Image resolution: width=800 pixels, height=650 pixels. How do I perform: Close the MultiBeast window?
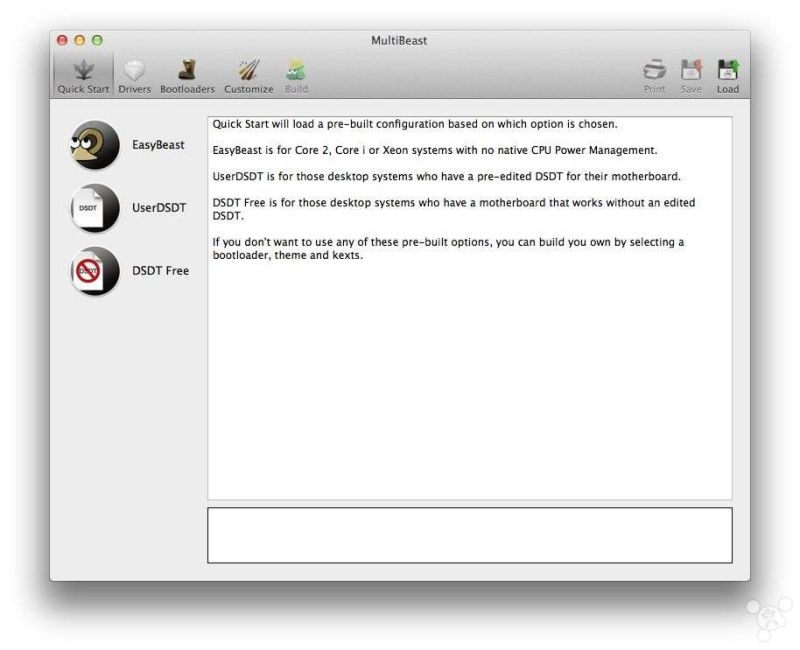coord(62,40)
